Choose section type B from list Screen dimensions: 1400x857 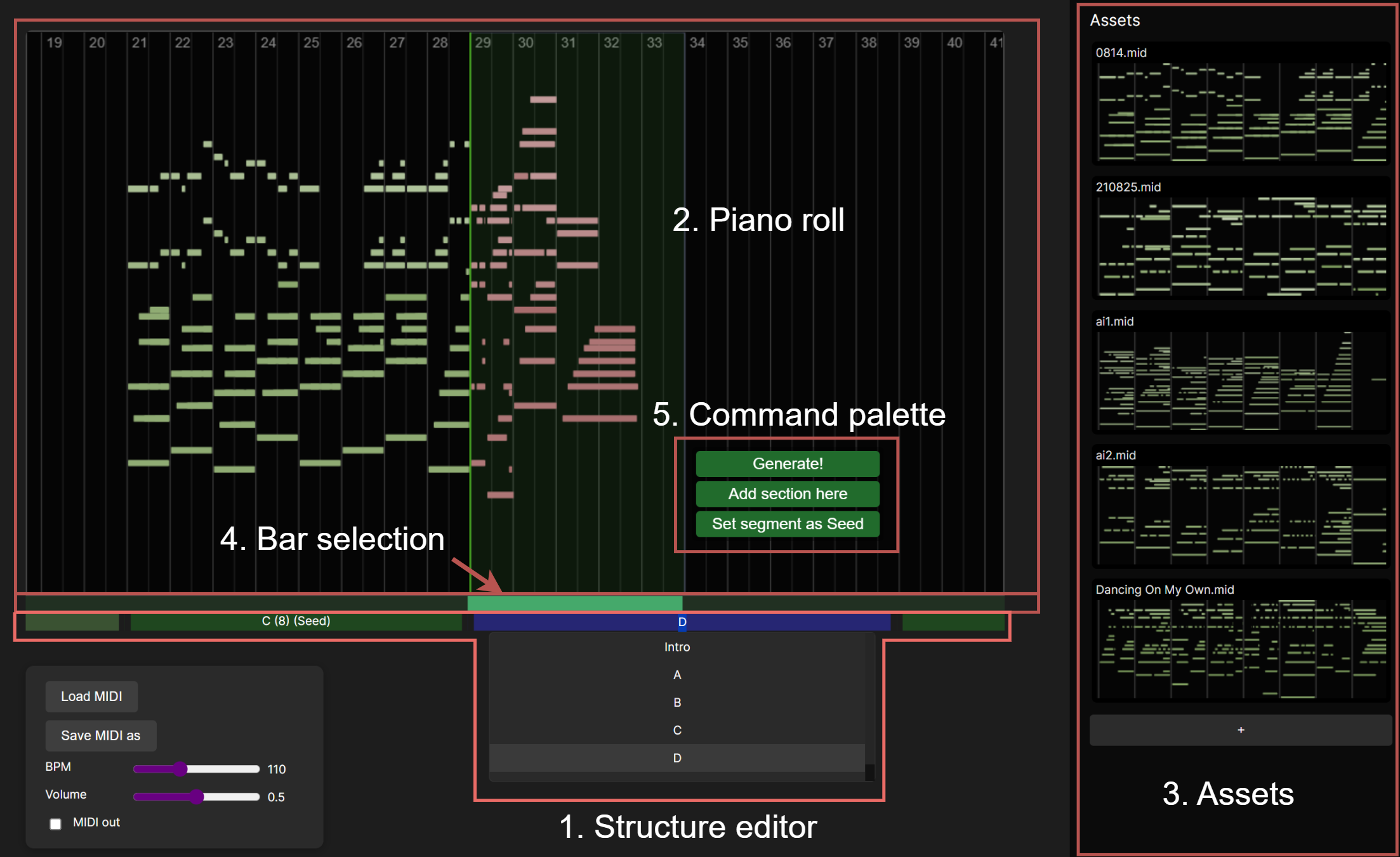tap(677, 703)
